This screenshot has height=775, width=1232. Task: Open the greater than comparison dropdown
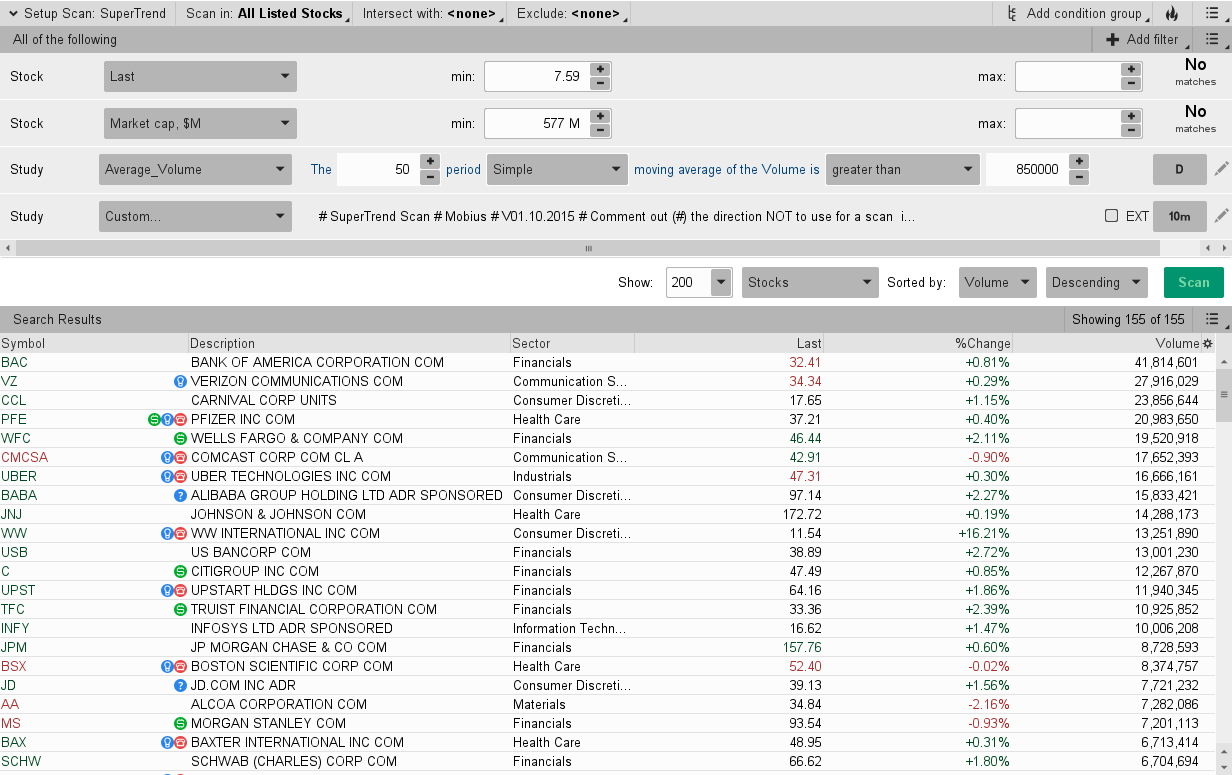pos(903,169)
